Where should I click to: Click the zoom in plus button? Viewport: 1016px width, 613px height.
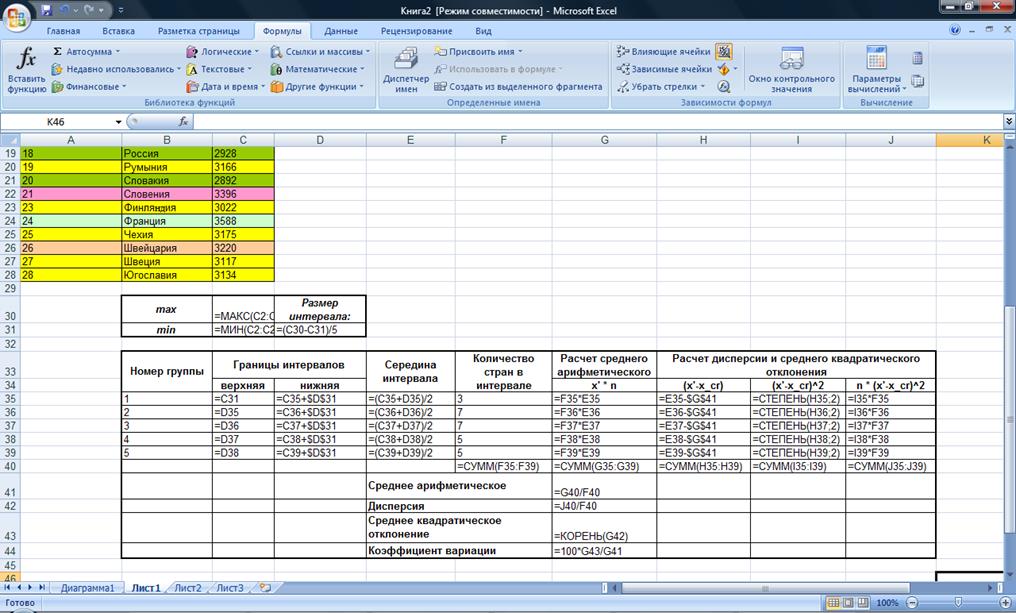1005,603
